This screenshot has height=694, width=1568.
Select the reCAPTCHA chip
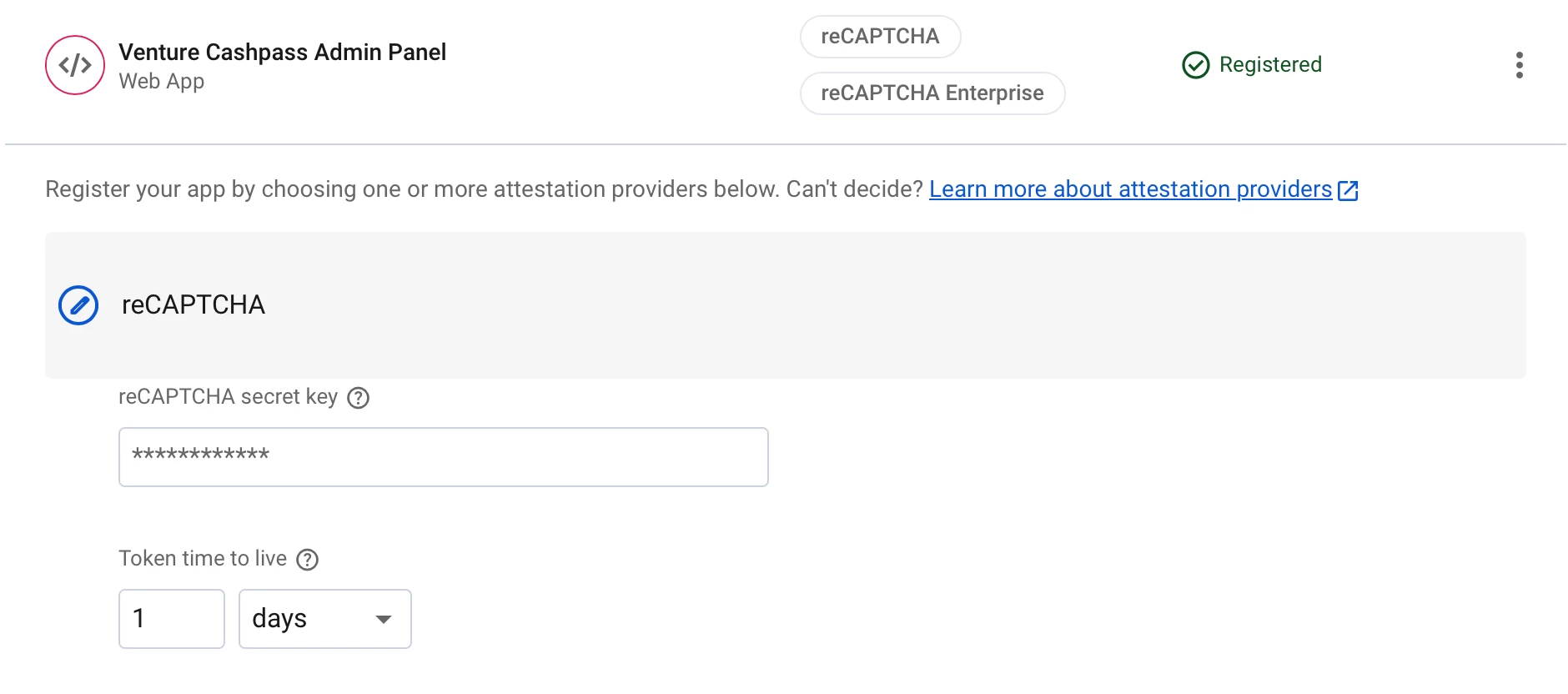880,37
